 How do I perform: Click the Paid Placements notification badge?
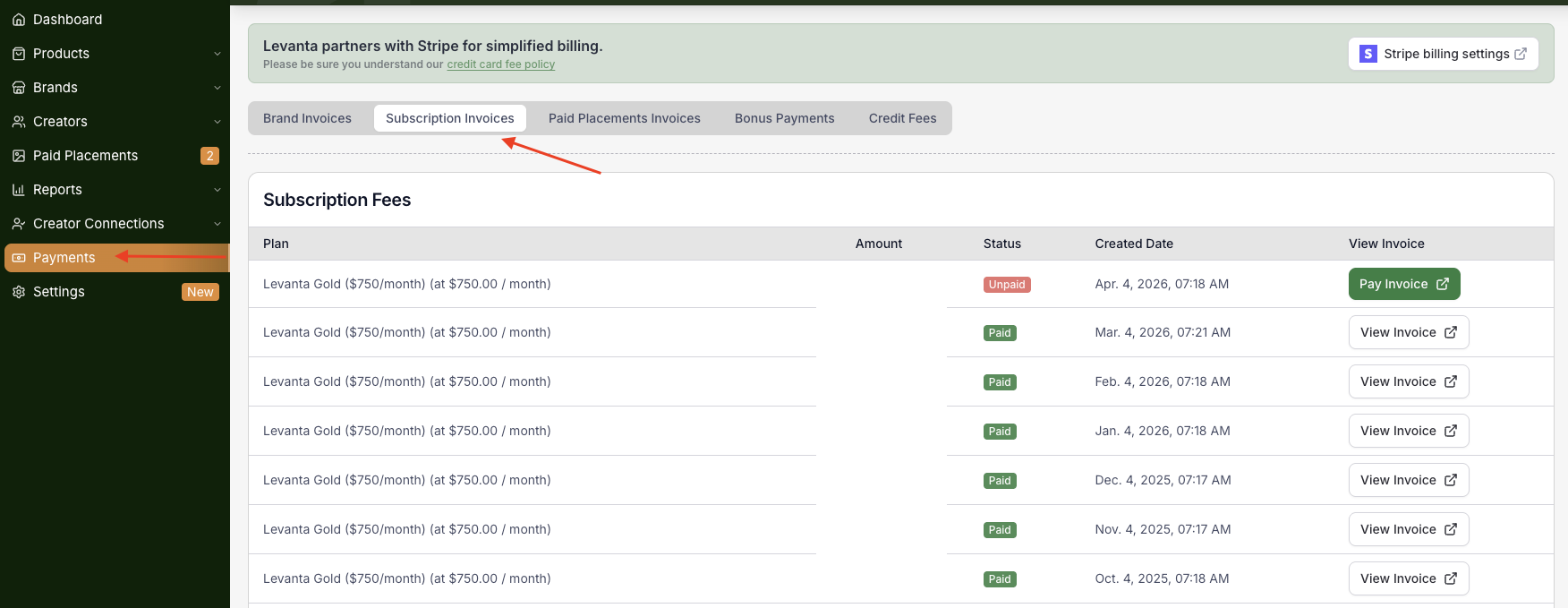click(x=209, y=156)
